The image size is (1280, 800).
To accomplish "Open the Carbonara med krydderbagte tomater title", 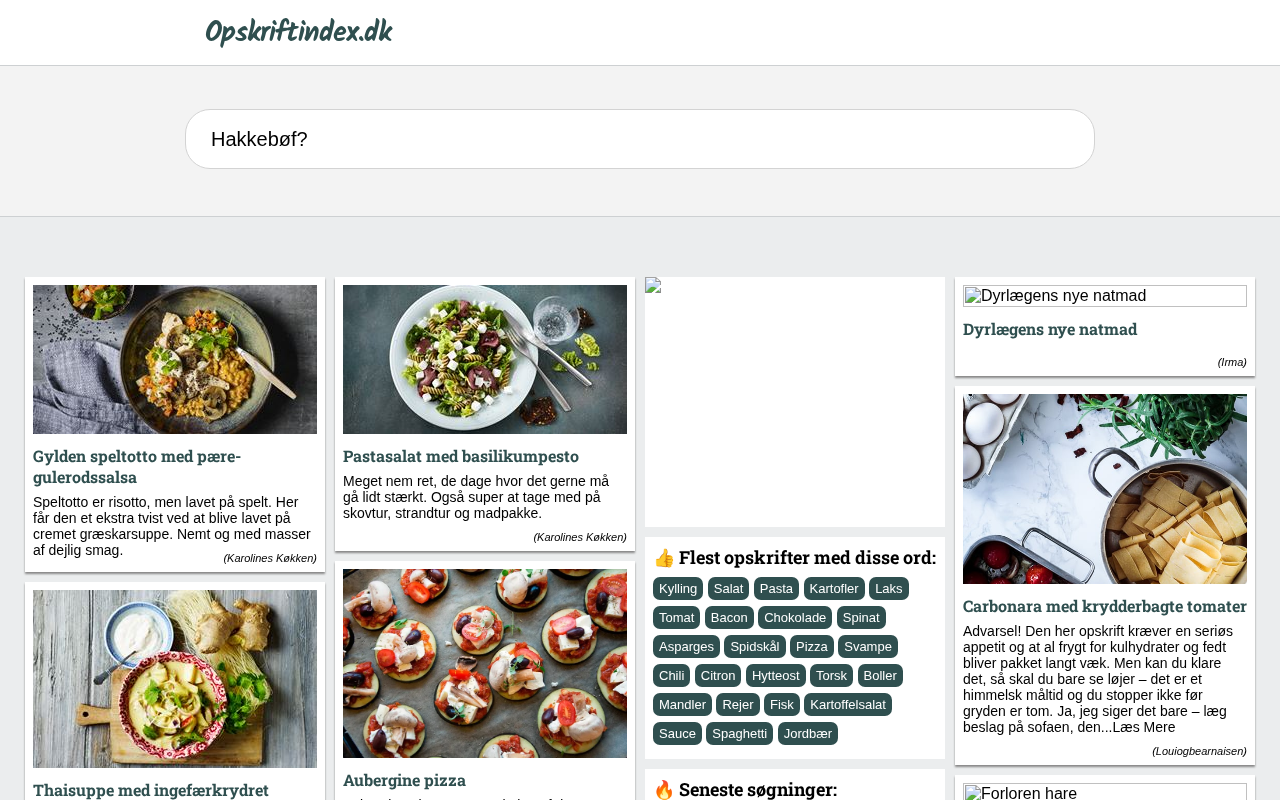I will coord(1105,606).
